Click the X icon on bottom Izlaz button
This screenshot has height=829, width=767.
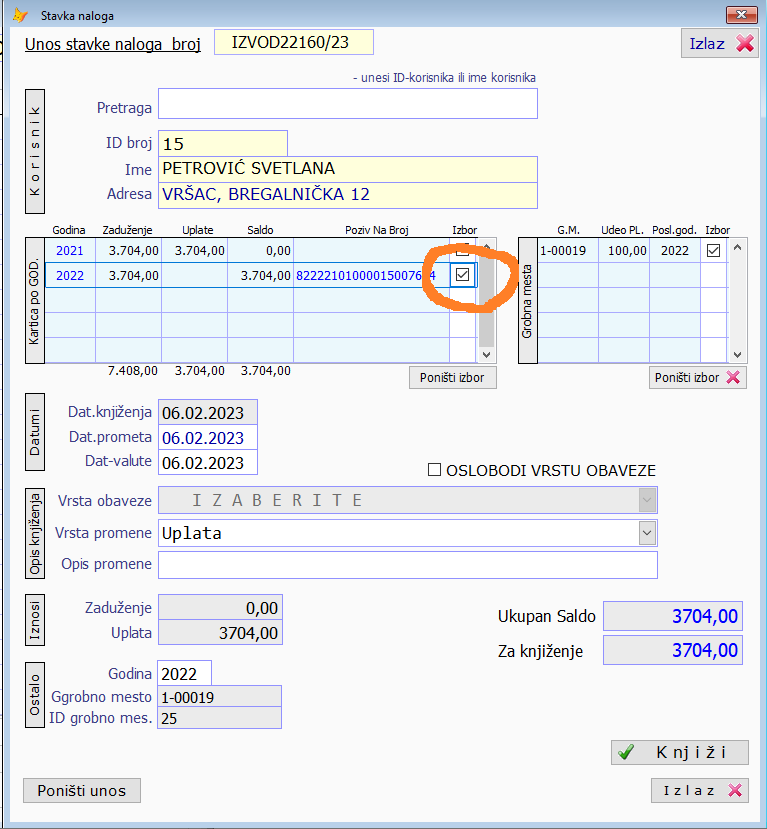click(x=736, y=790)
